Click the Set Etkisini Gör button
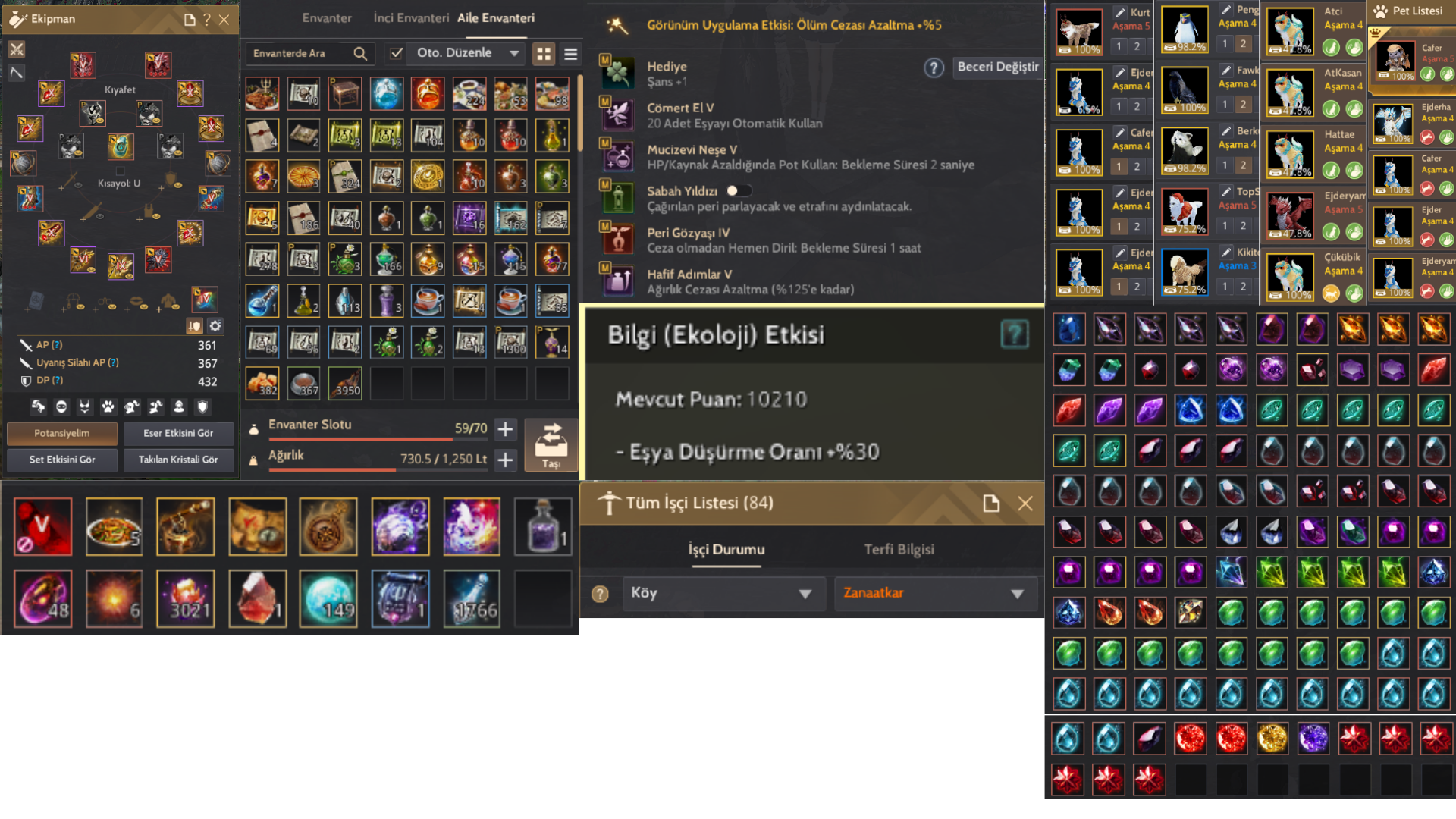The image size is (1456, 819). (x=62, y=460)
